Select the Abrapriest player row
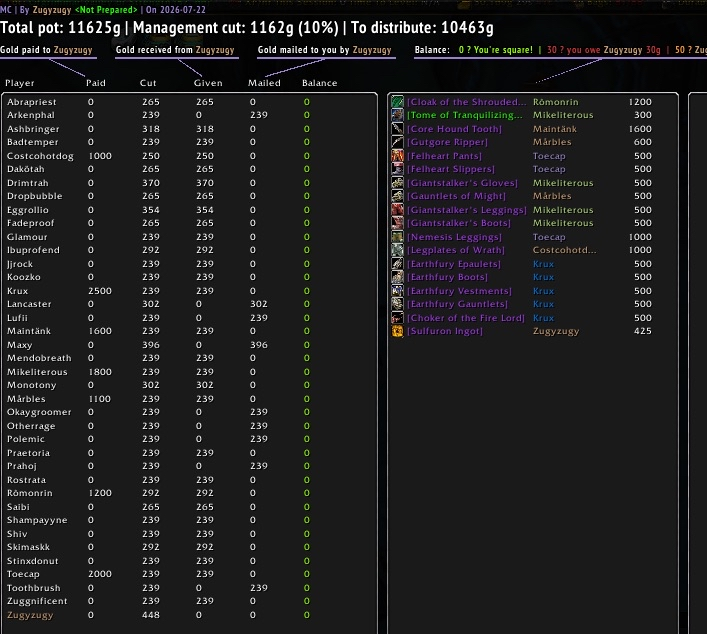This screenshot has width=707, height=634. point(189,102)
